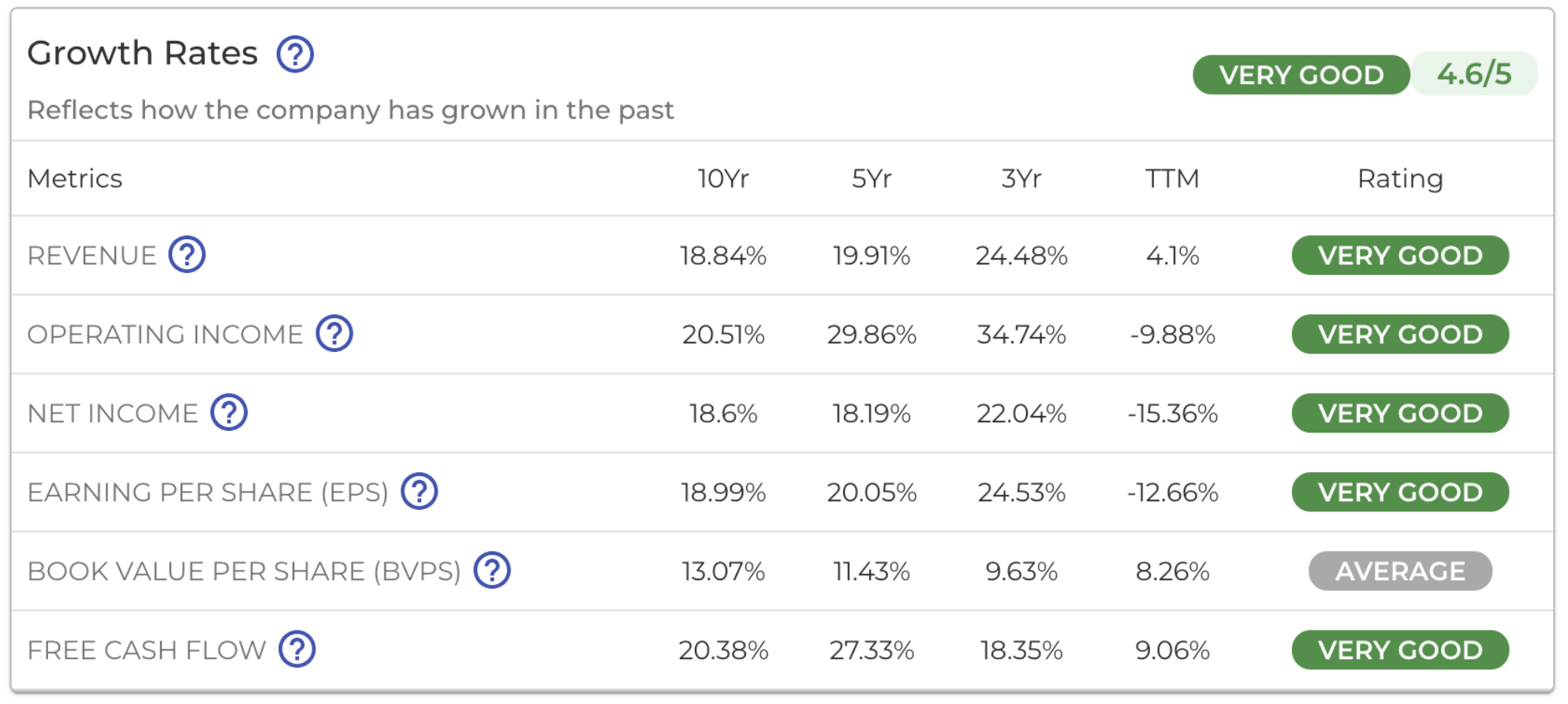Select the 10Yr column header
This screenshot has width=1568, height=704.
tap(722, 179)
